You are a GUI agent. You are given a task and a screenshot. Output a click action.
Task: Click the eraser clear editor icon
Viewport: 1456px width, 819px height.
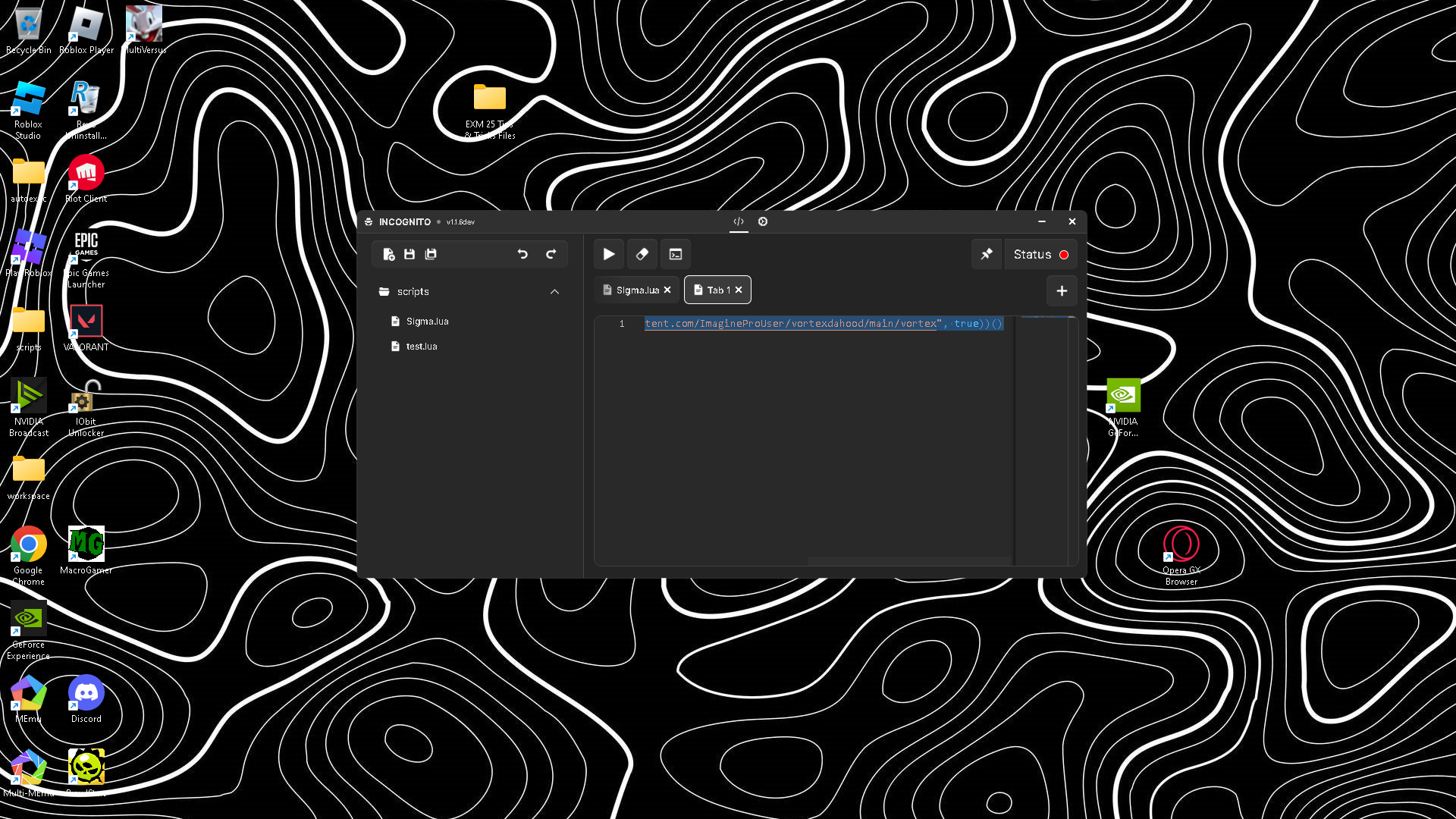[x=642, y=255]
